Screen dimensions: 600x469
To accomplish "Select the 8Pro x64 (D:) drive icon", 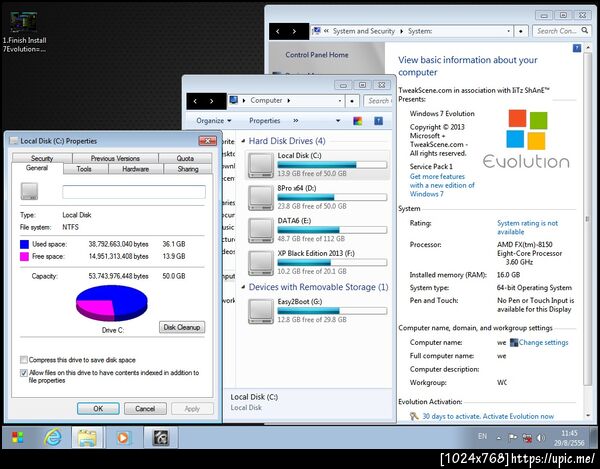I will (x=261, y=198).
